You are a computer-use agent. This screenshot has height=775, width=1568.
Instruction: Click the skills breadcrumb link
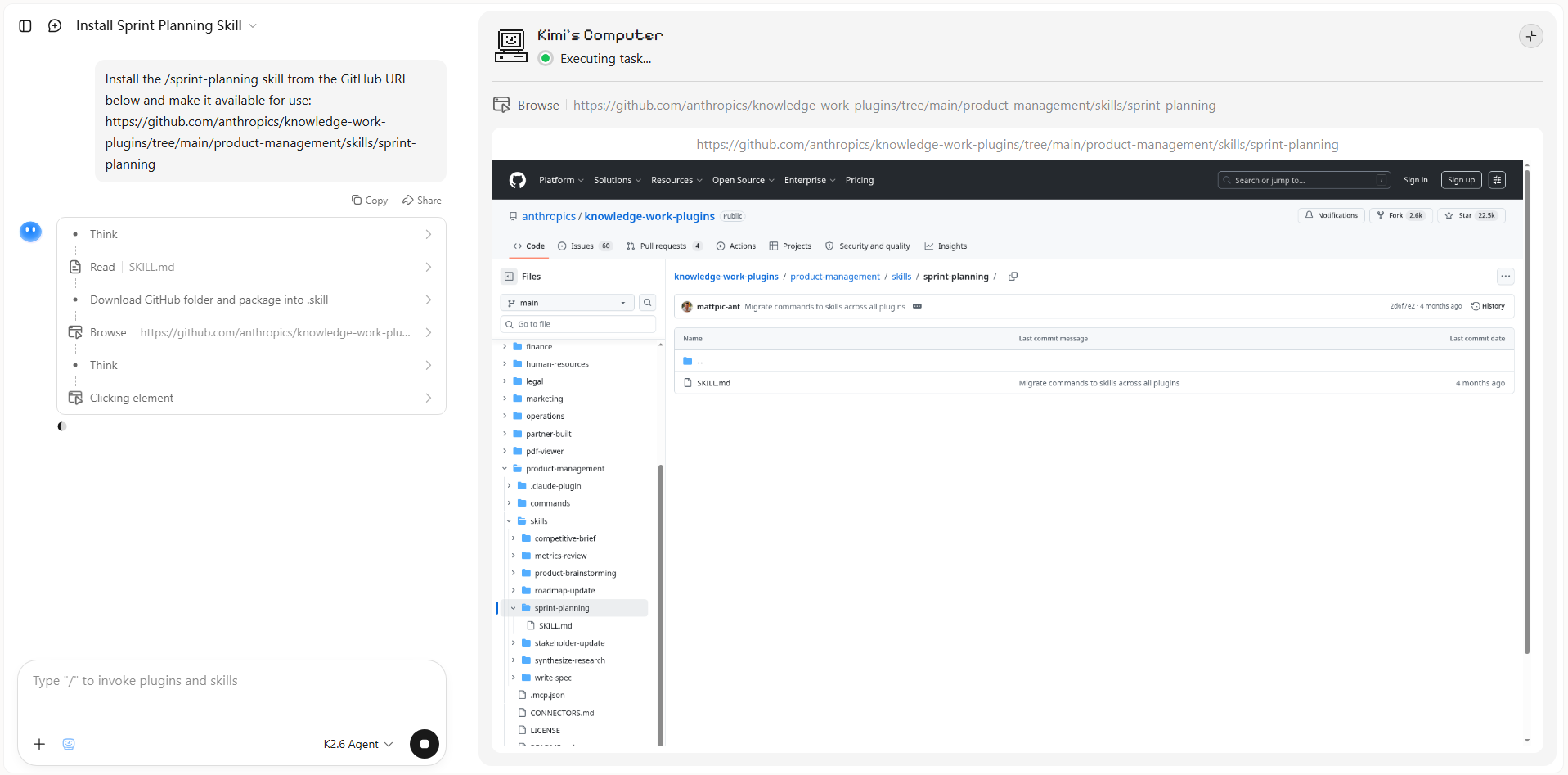[x=901, y=277]
